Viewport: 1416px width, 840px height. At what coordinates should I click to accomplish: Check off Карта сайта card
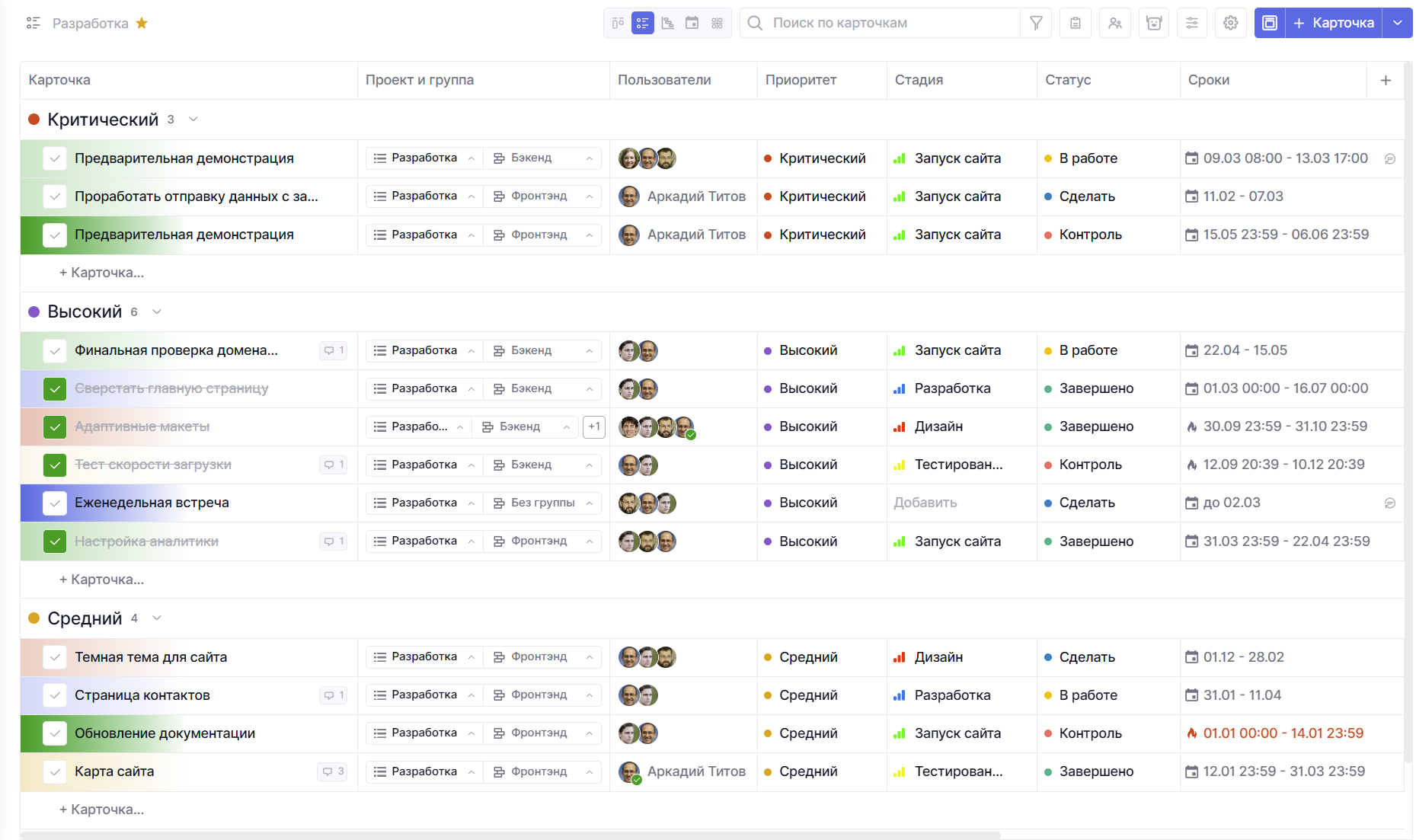click(55, 771)
